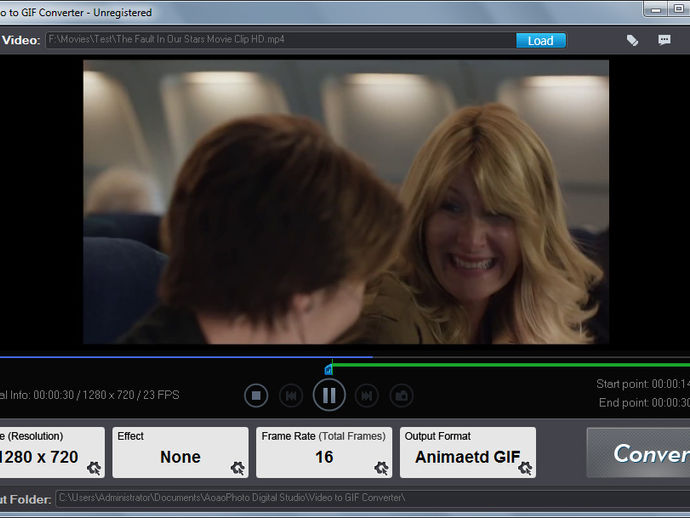The width and height of the screenshot is (690, 518).
Task: Stop video playback
Action: [x=256, y=395]
